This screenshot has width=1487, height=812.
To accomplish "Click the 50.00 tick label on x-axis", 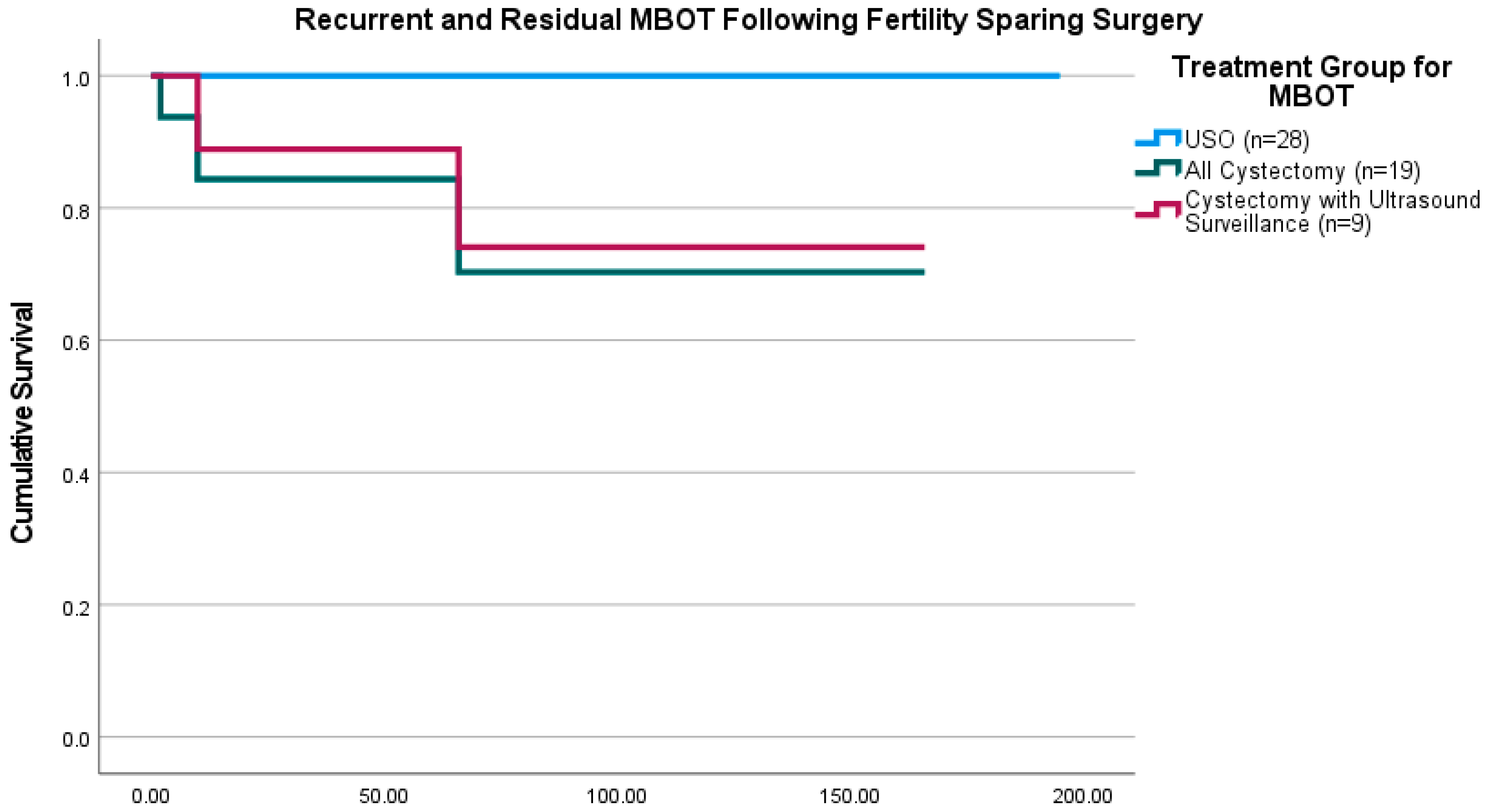I will point(383,797).
